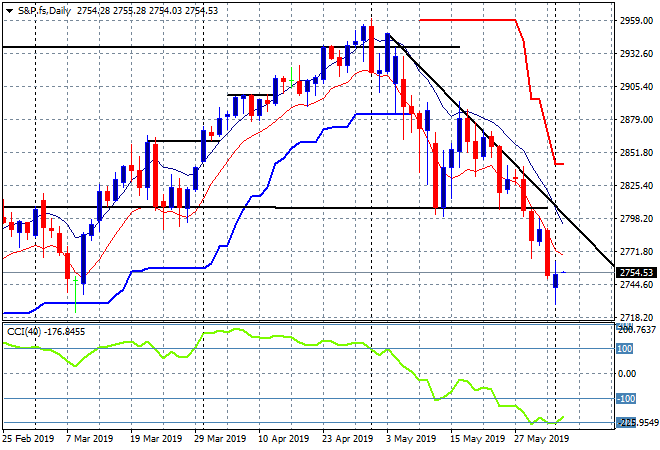Click the 2932.60 price axis label
The width and height of the screenshot is (660, 450).
coord(636,53)
